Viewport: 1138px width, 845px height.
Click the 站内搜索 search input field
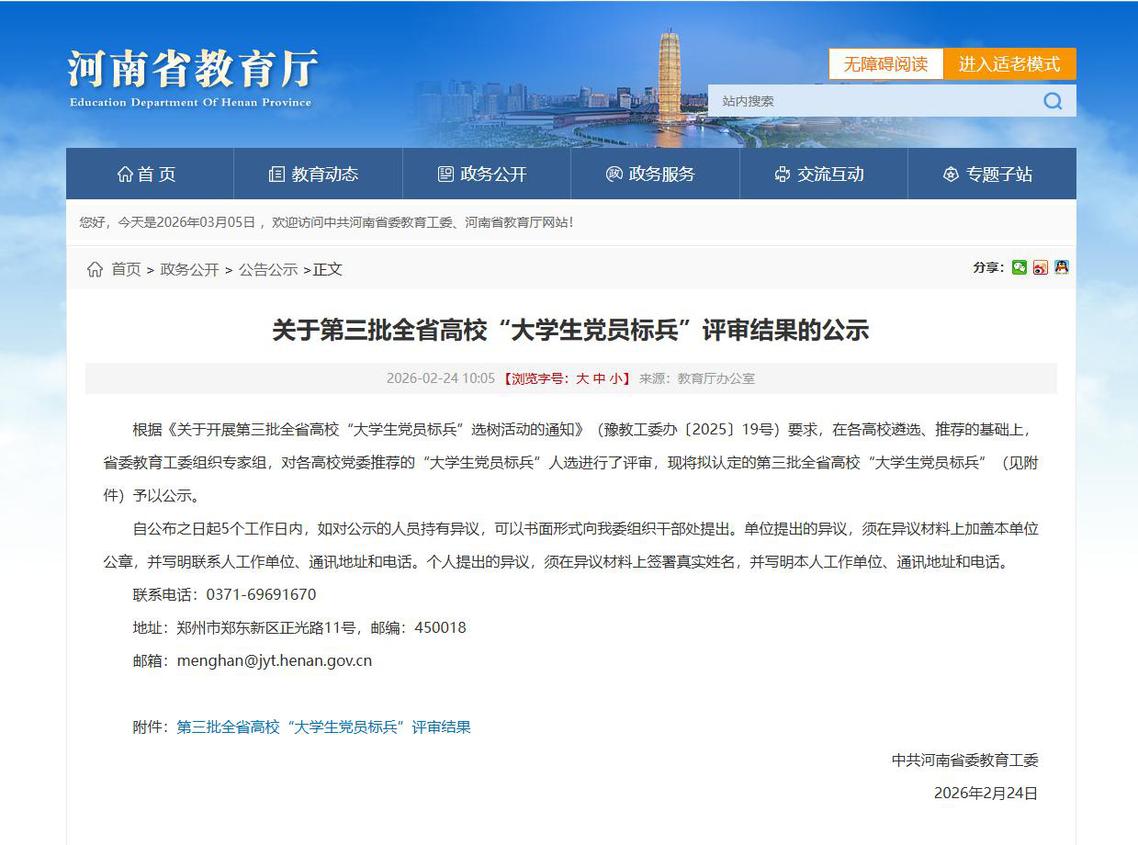(x=870, y=101)
